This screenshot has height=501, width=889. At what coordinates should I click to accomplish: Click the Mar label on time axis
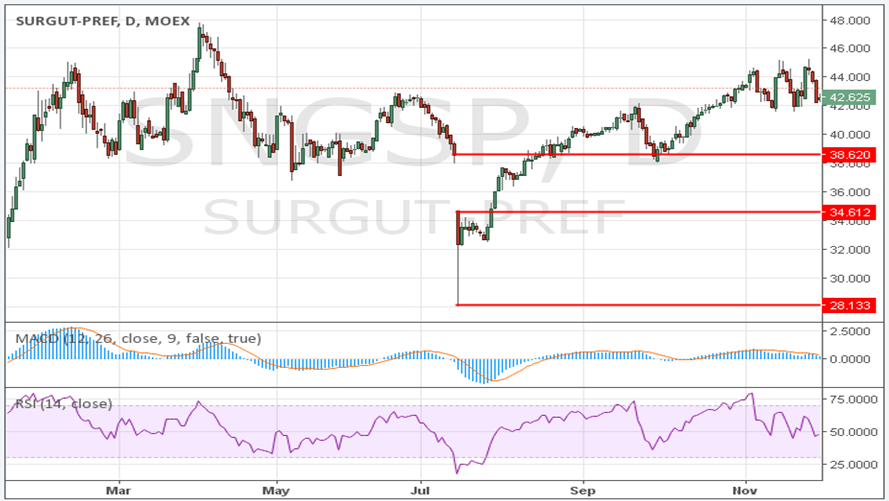[119, 490]
